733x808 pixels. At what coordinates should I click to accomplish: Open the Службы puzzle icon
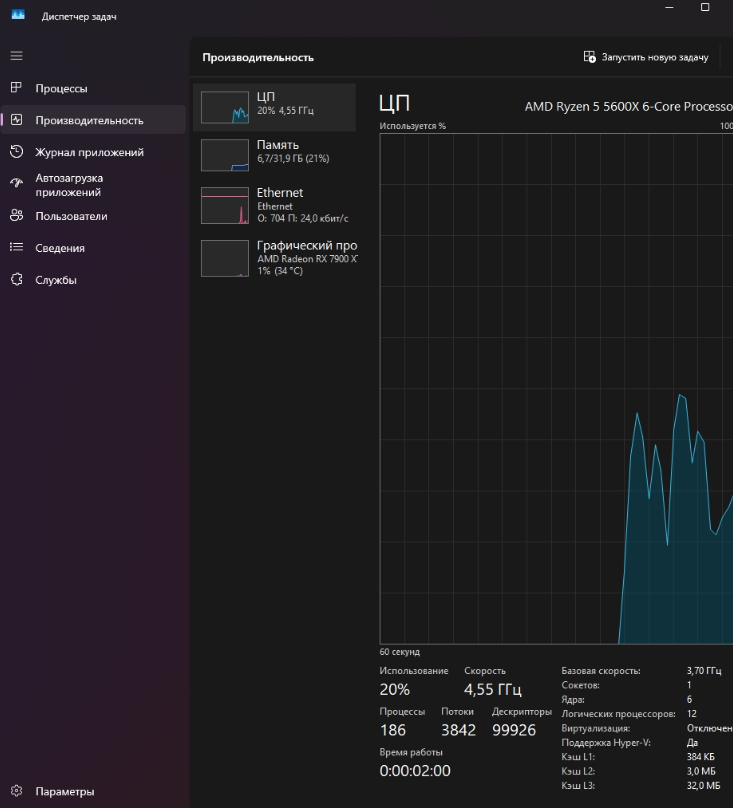(16, 280)
